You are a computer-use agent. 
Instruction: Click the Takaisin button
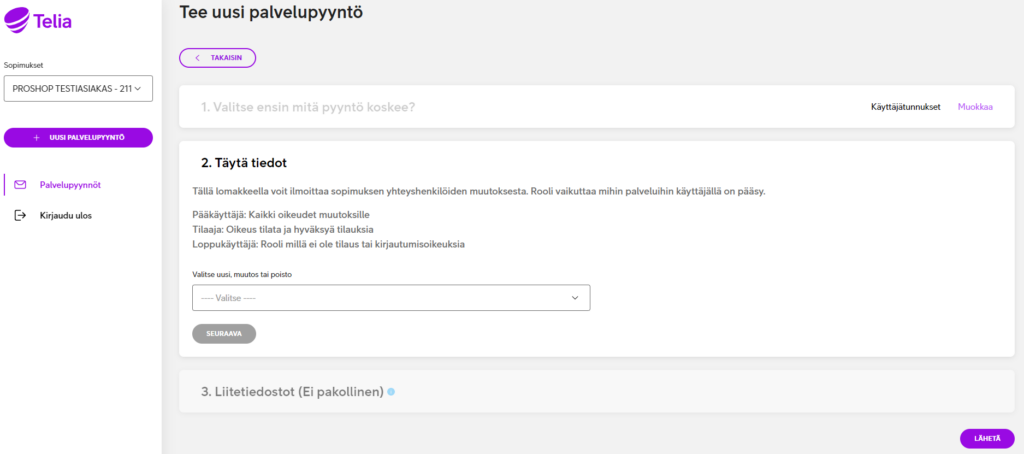[217, 58]
